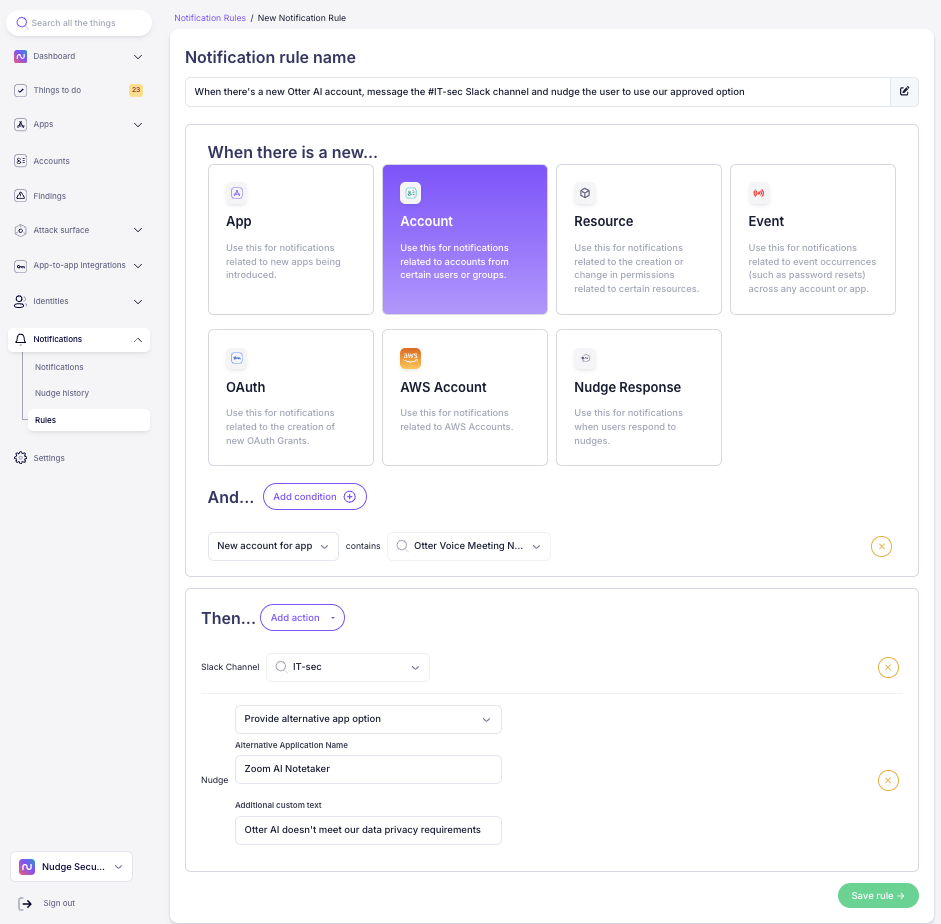Click the Additional custom text field
This screenshot has height=924, width=941.
tap(368, 830)
